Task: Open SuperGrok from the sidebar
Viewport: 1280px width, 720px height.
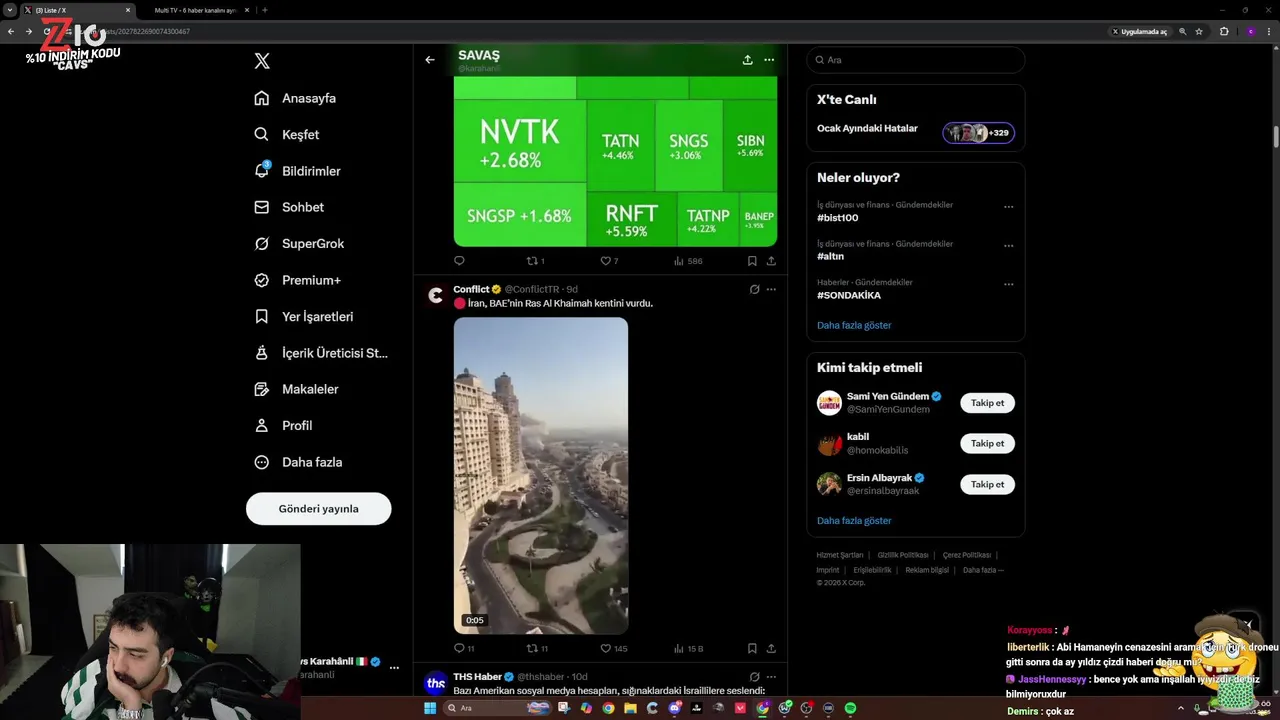Action: [299, 243]
